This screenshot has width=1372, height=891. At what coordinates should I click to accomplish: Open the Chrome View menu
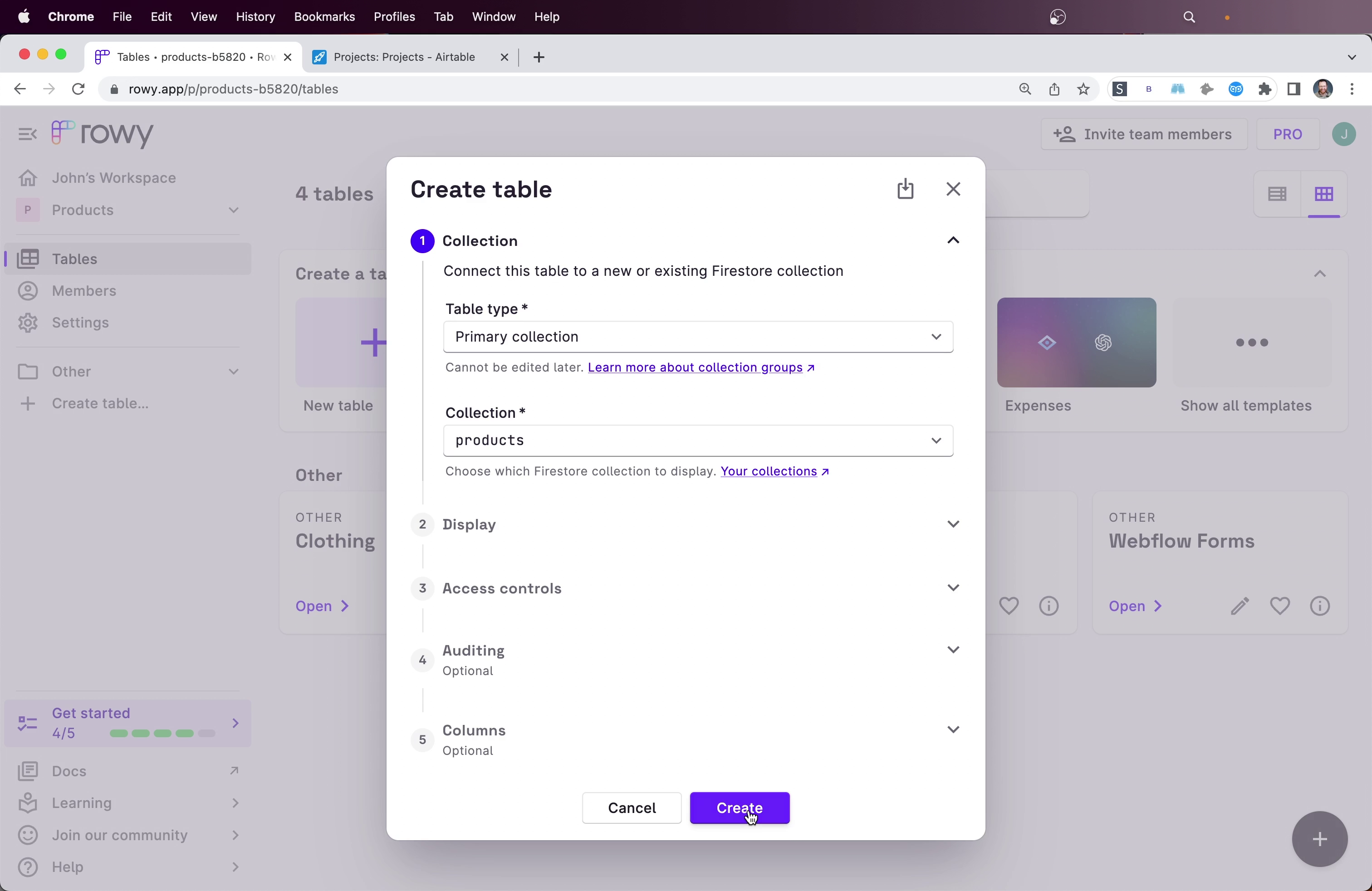[x=204, y=16]
